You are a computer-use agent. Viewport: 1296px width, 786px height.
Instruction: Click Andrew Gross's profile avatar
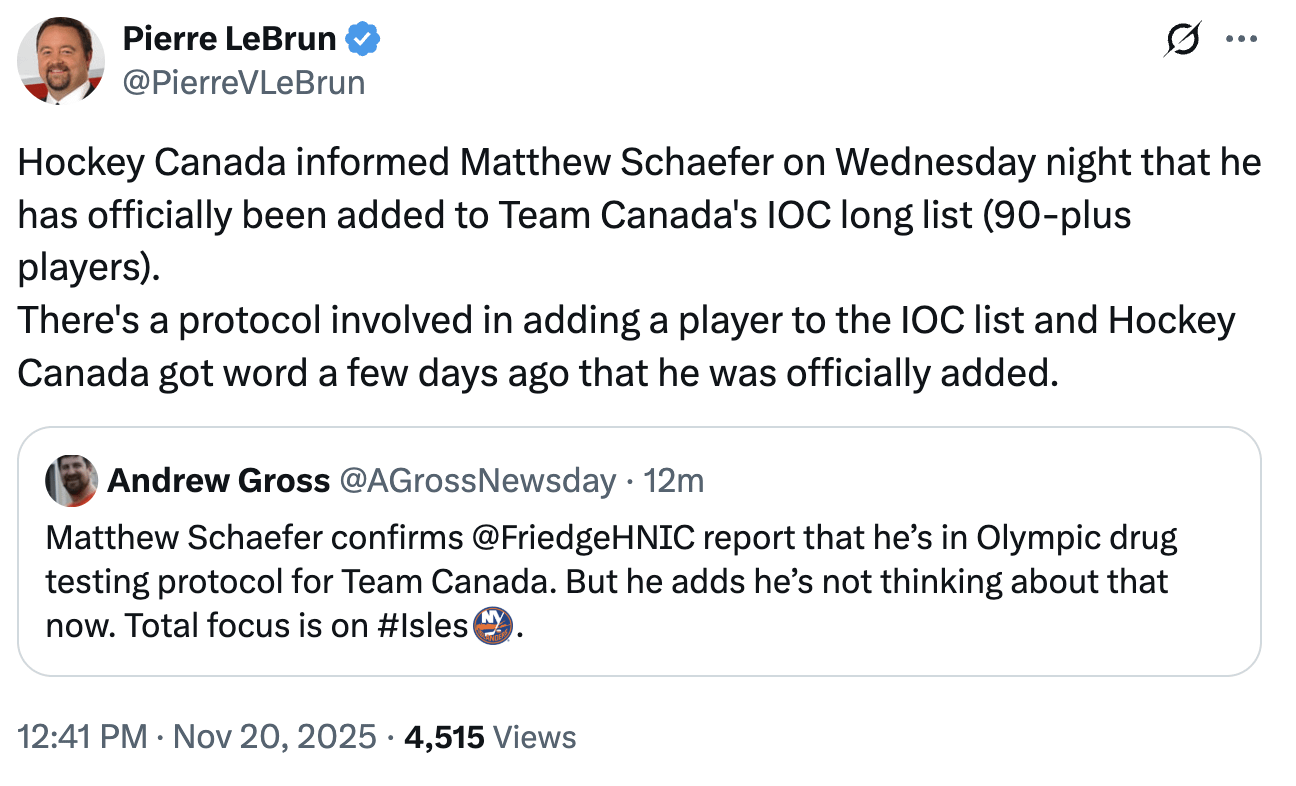(71, 481)
